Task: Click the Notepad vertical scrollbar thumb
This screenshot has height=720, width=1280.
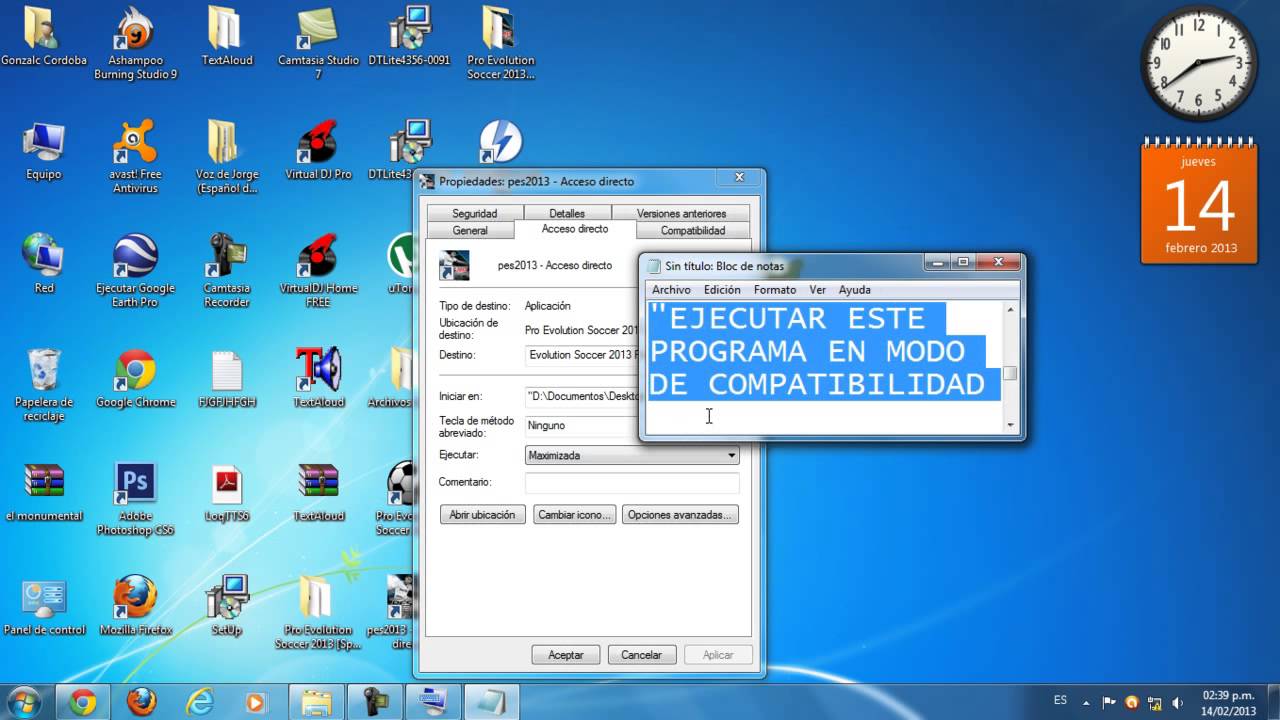Action: 1010,374
